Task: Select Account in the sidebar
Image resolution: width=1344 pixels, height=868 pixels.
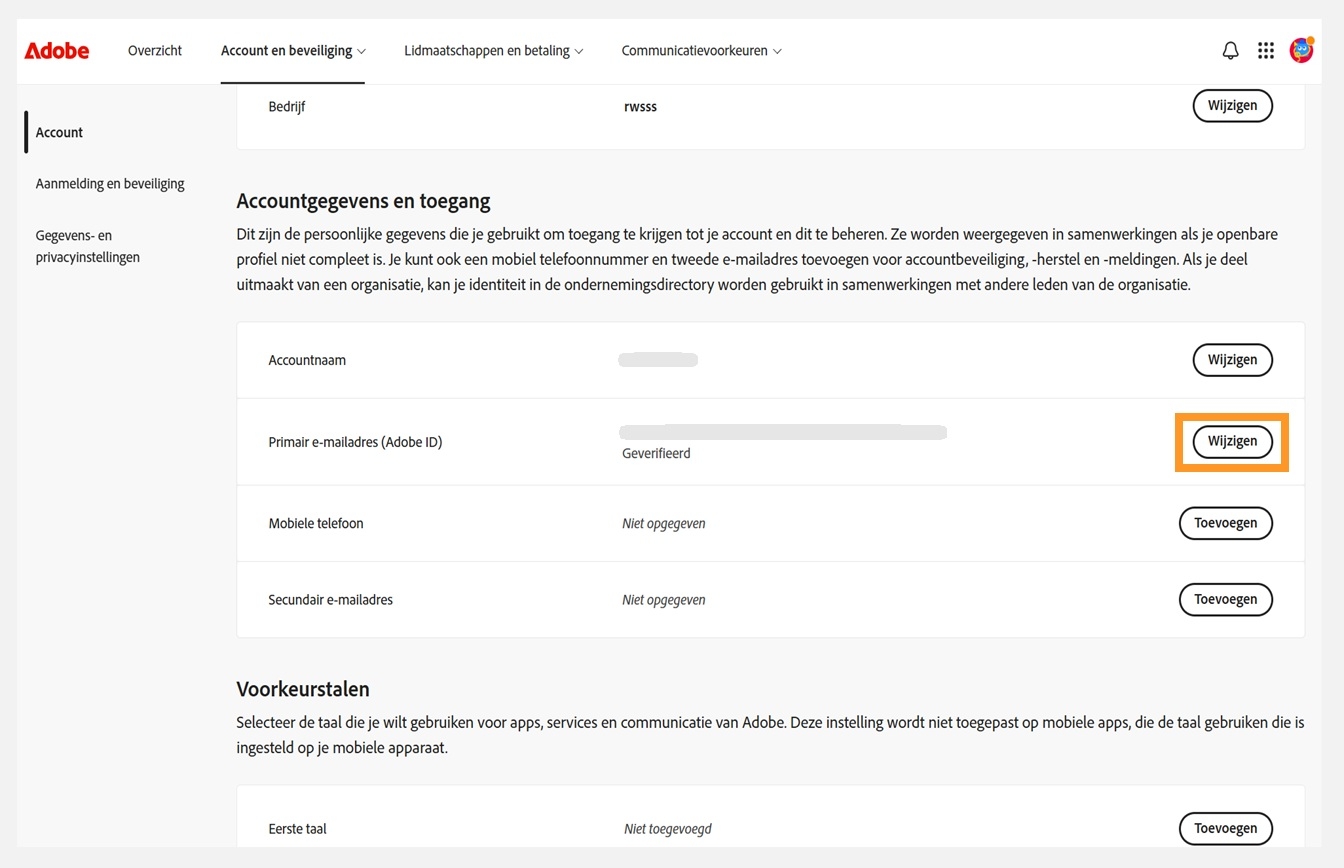Action: pos(59,131)
